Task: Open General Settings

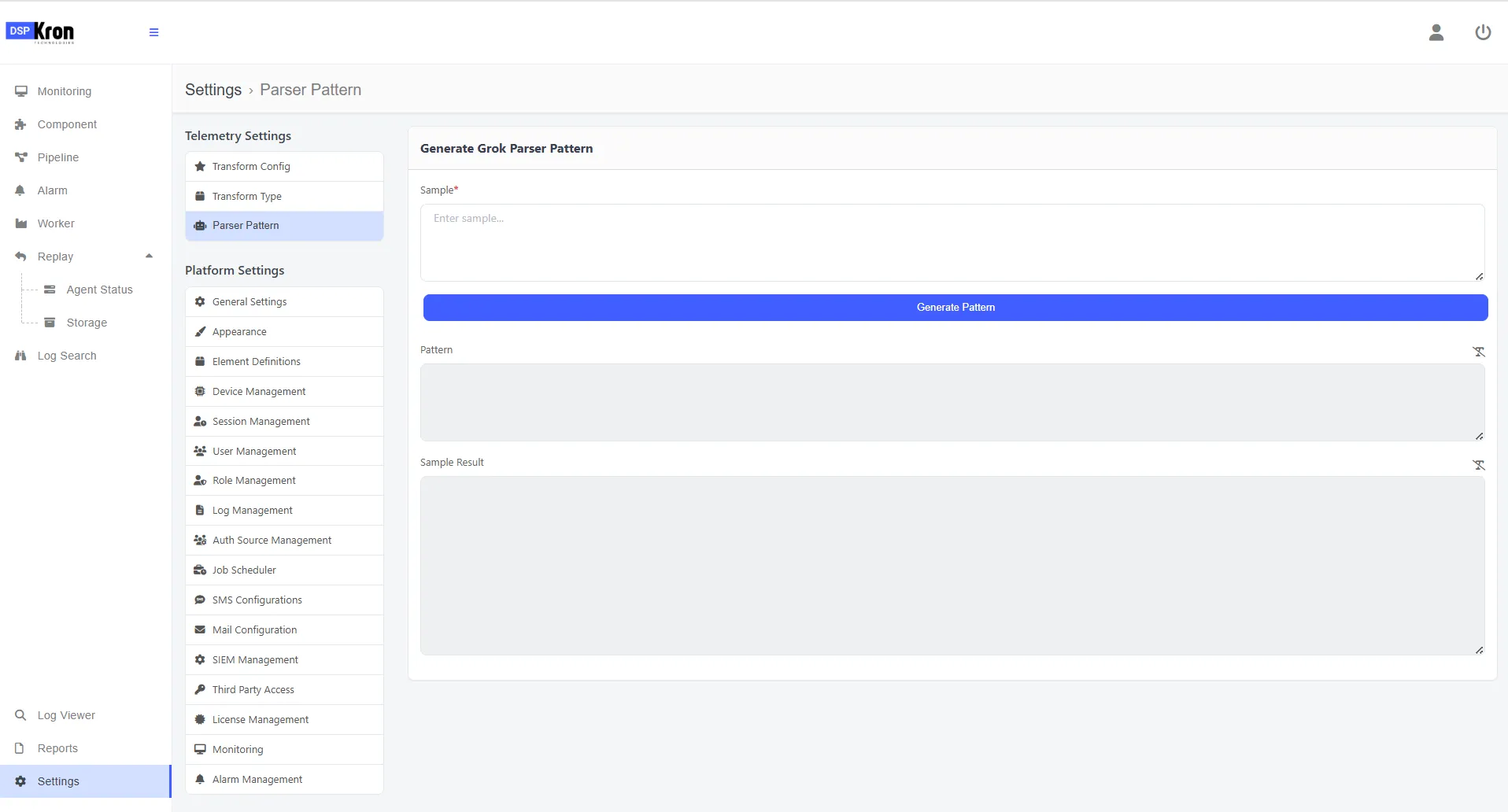Action: (x=284, y=302)
